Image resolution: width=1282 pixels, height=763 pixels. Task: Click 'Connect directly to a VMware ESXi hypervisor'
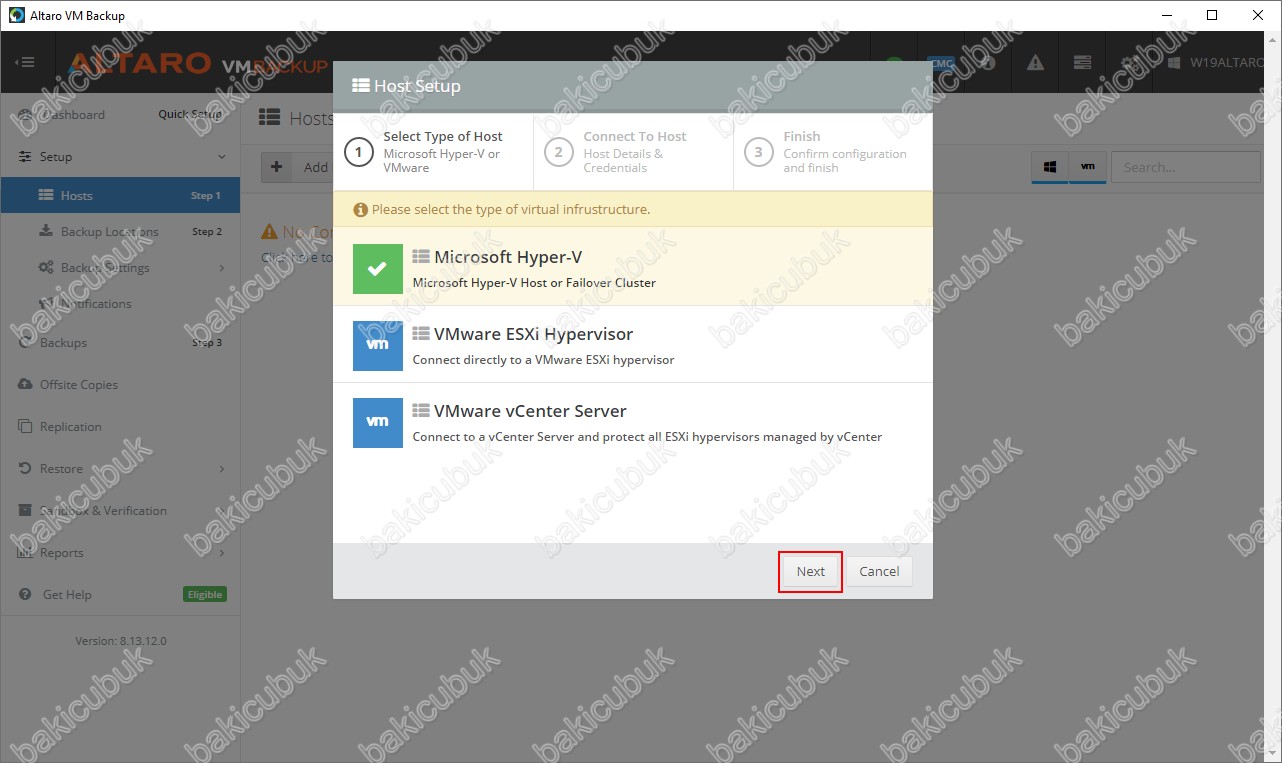(x=543, y=360)
